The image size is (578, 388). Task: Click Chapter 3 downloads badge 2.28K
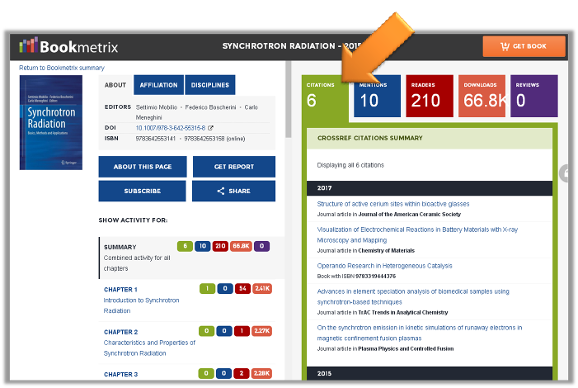point(261,373)
